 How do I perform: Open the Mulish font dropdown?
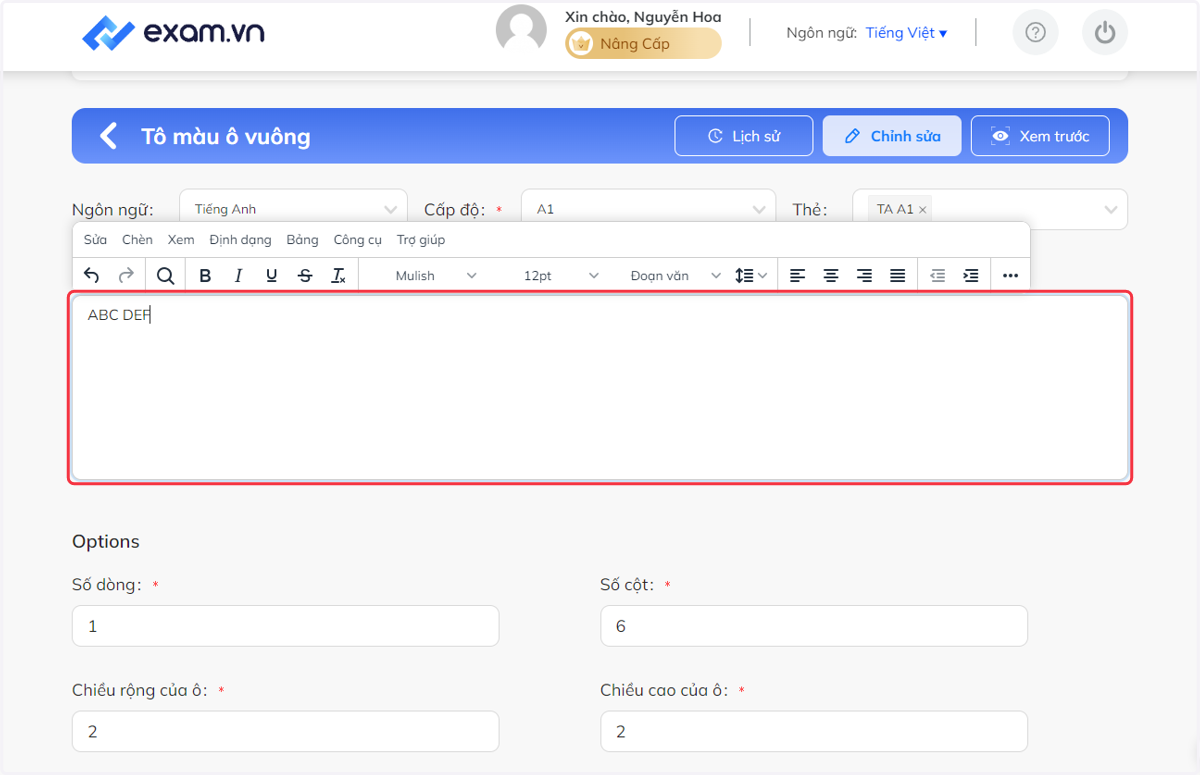[x=436, y=276]
